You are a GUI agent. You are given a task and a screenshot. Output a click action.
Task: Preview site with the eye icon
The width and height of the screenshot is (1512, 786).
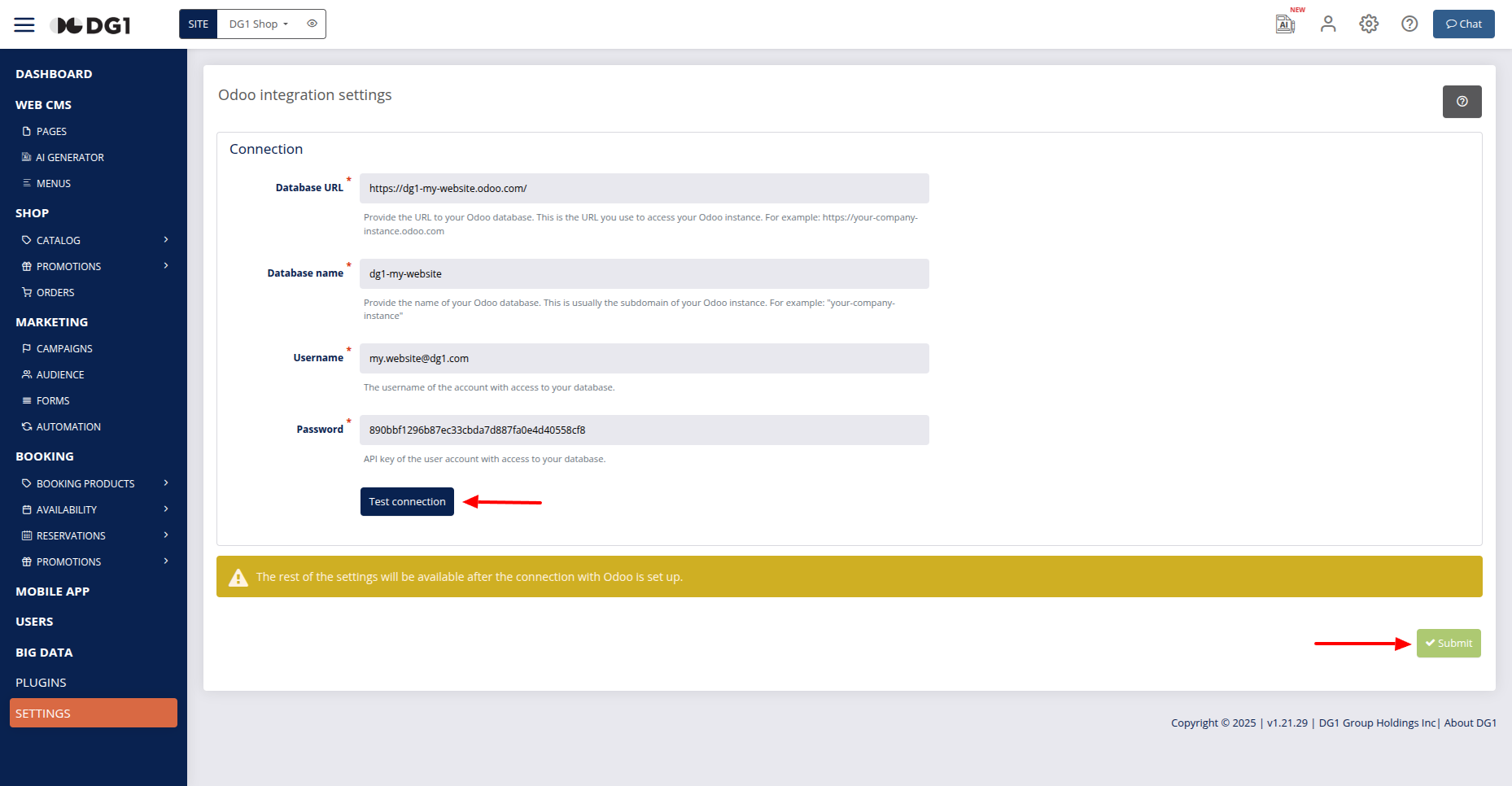pos(312,24)
